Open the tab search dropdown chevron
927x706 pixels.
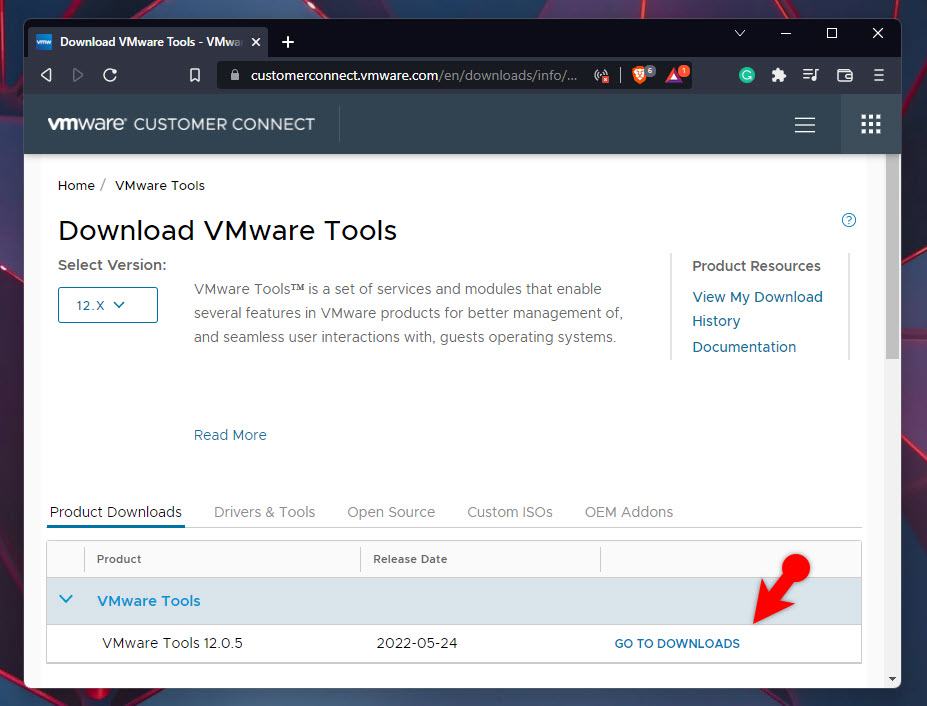pos(740,33)
